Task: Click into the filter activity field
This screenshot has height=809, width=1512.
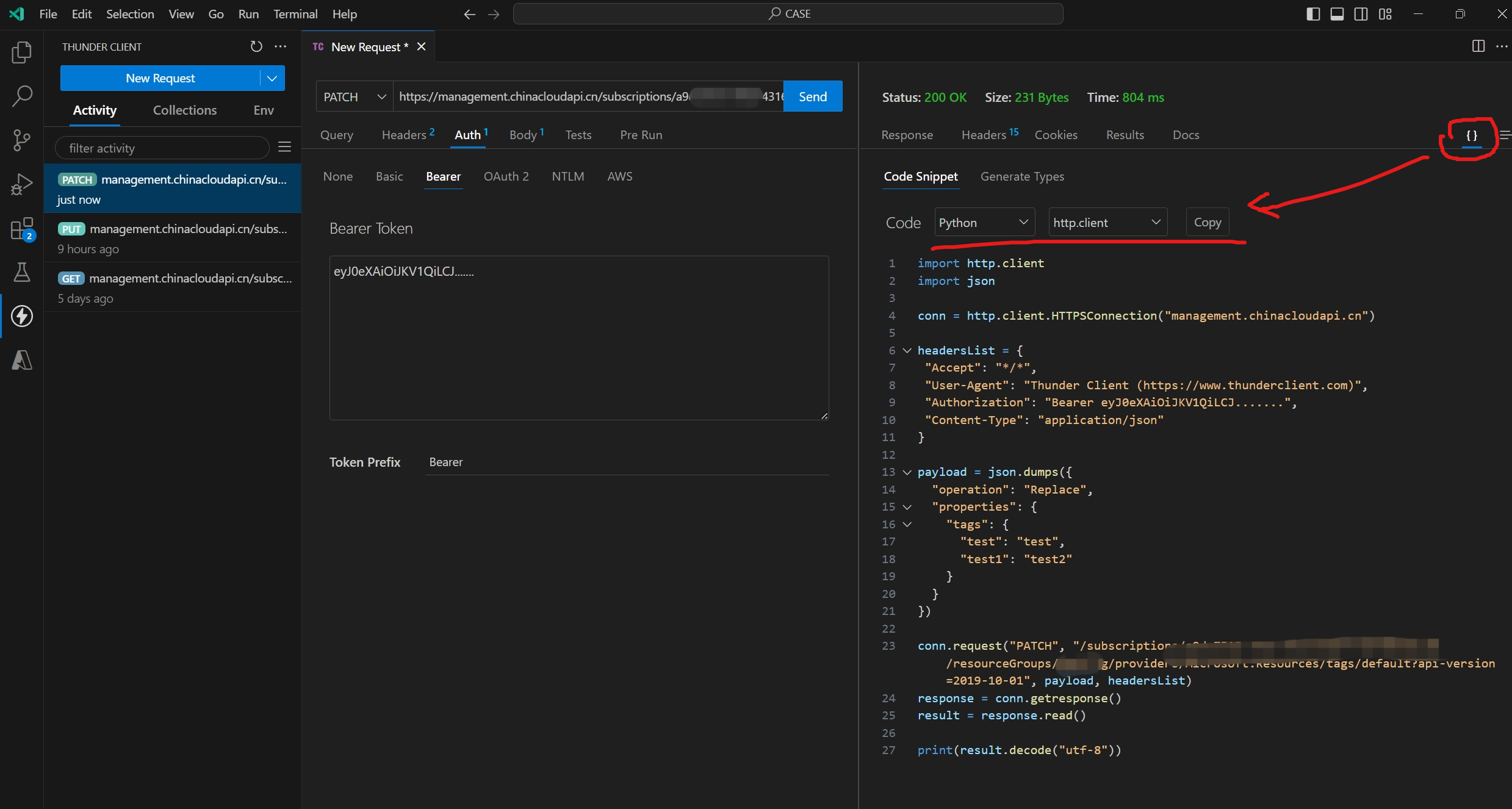Action: (162, 148)
